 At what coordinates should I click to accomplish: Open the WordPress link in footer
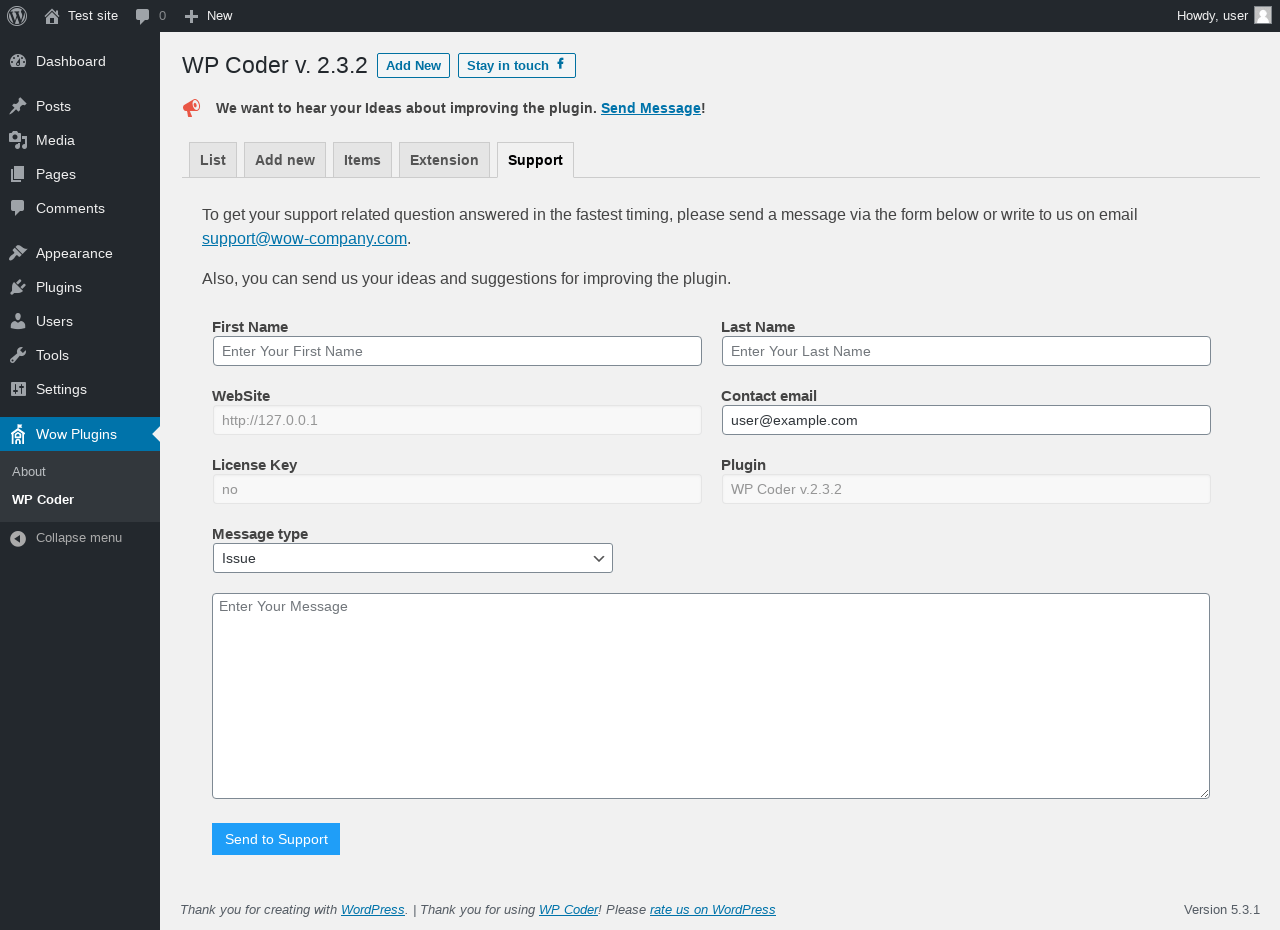(372, 909)
